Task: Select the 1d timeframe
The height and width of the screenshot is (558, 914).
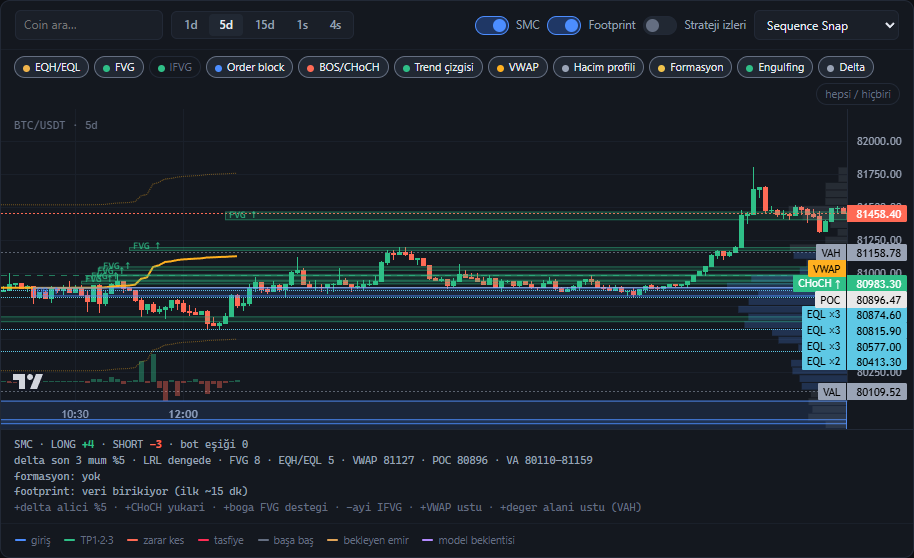Action: point(191,25)
